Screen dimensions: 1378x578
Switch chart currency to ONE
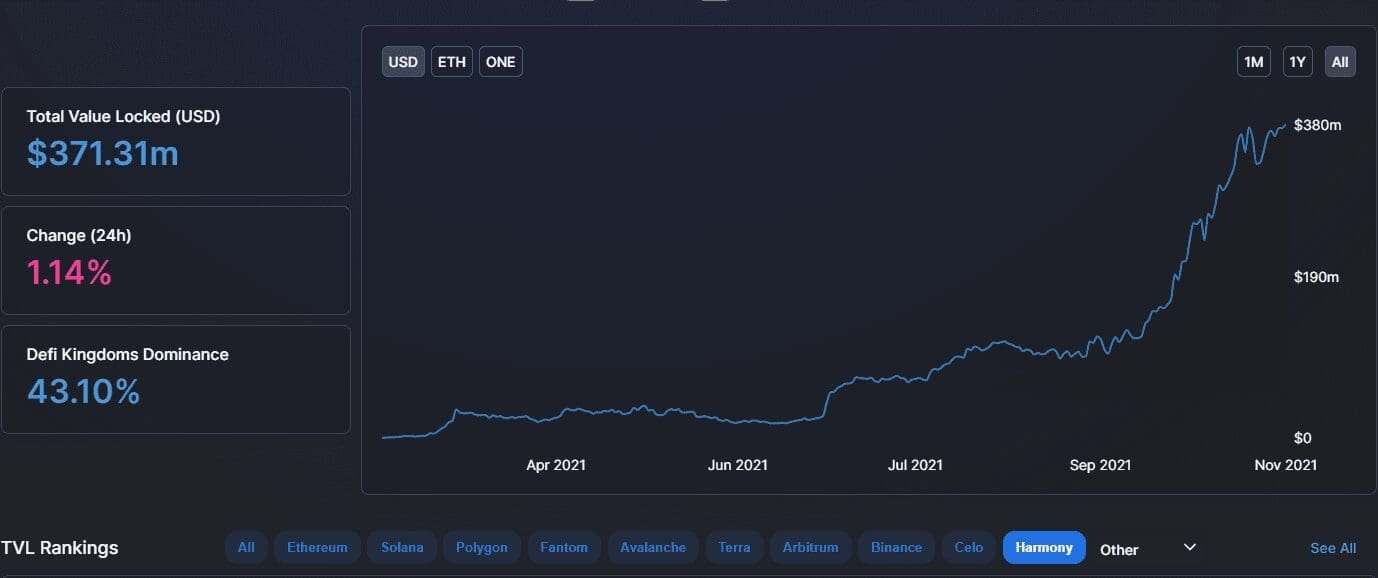500,61
